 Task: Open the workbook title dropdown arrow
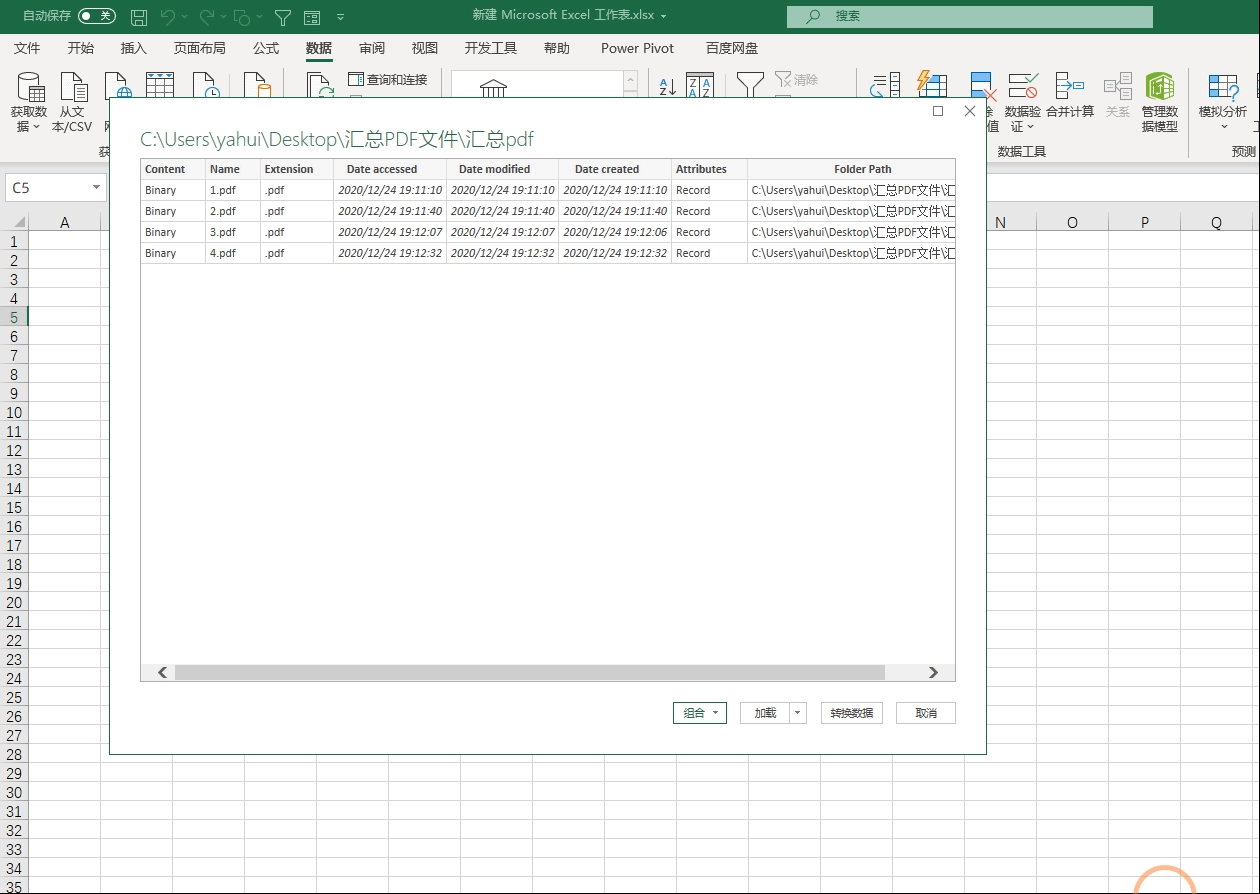click(x=663, y=16)
